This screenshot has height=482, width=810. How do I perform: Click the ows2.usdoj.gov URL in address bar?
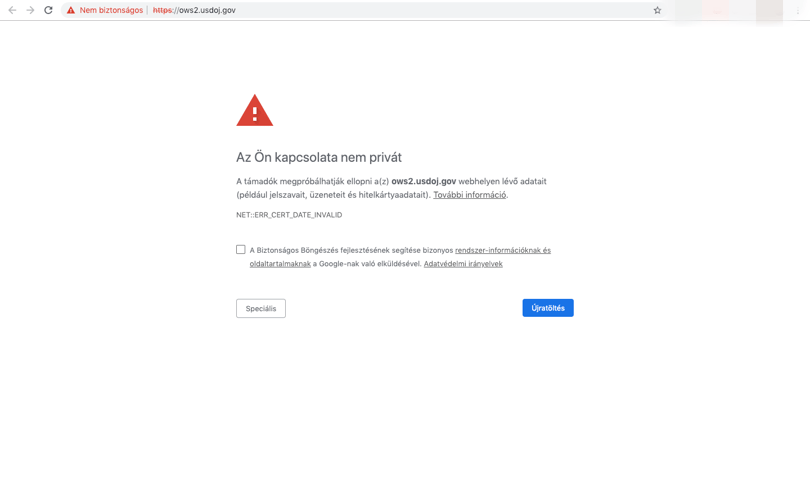tap(194, 10)
